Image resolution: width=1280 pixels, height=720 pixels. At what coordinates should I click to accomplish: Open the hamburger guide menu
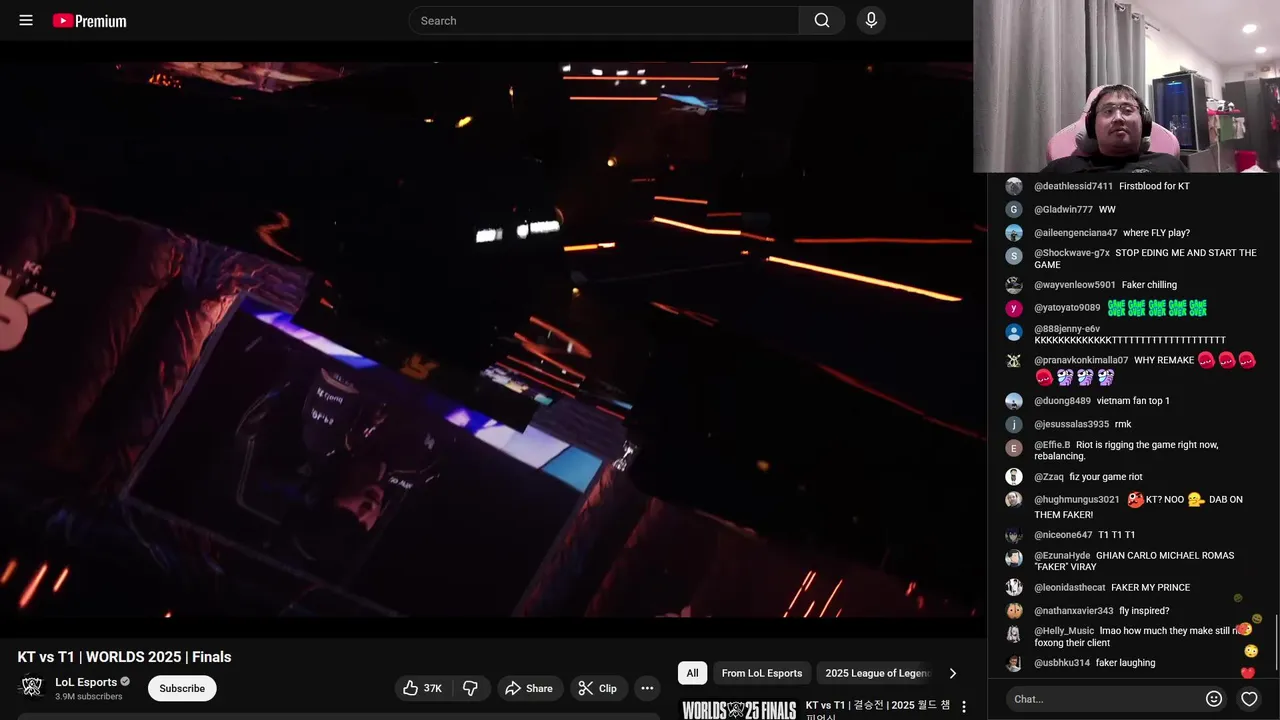pyautogui.click(x=26, y=20)
